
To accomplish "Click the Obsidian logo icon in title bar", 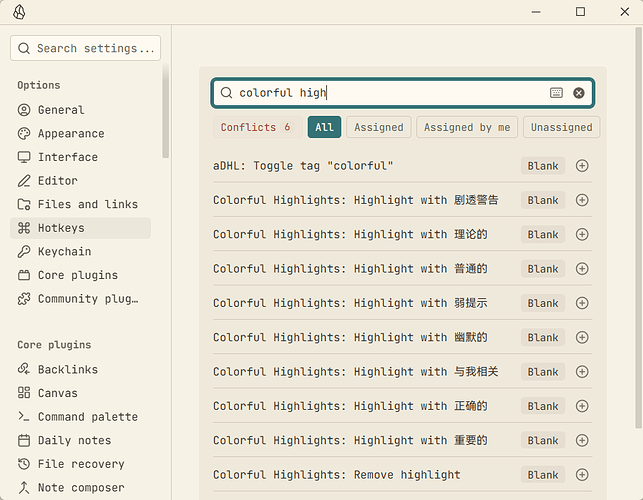I will (x=19, y=12).
